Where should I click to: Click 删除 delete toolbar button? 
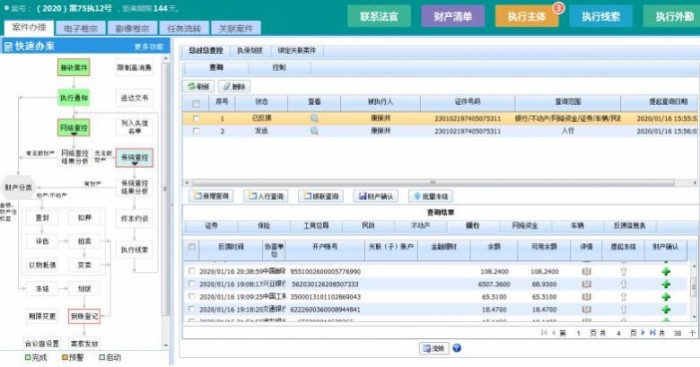point(234,86)
